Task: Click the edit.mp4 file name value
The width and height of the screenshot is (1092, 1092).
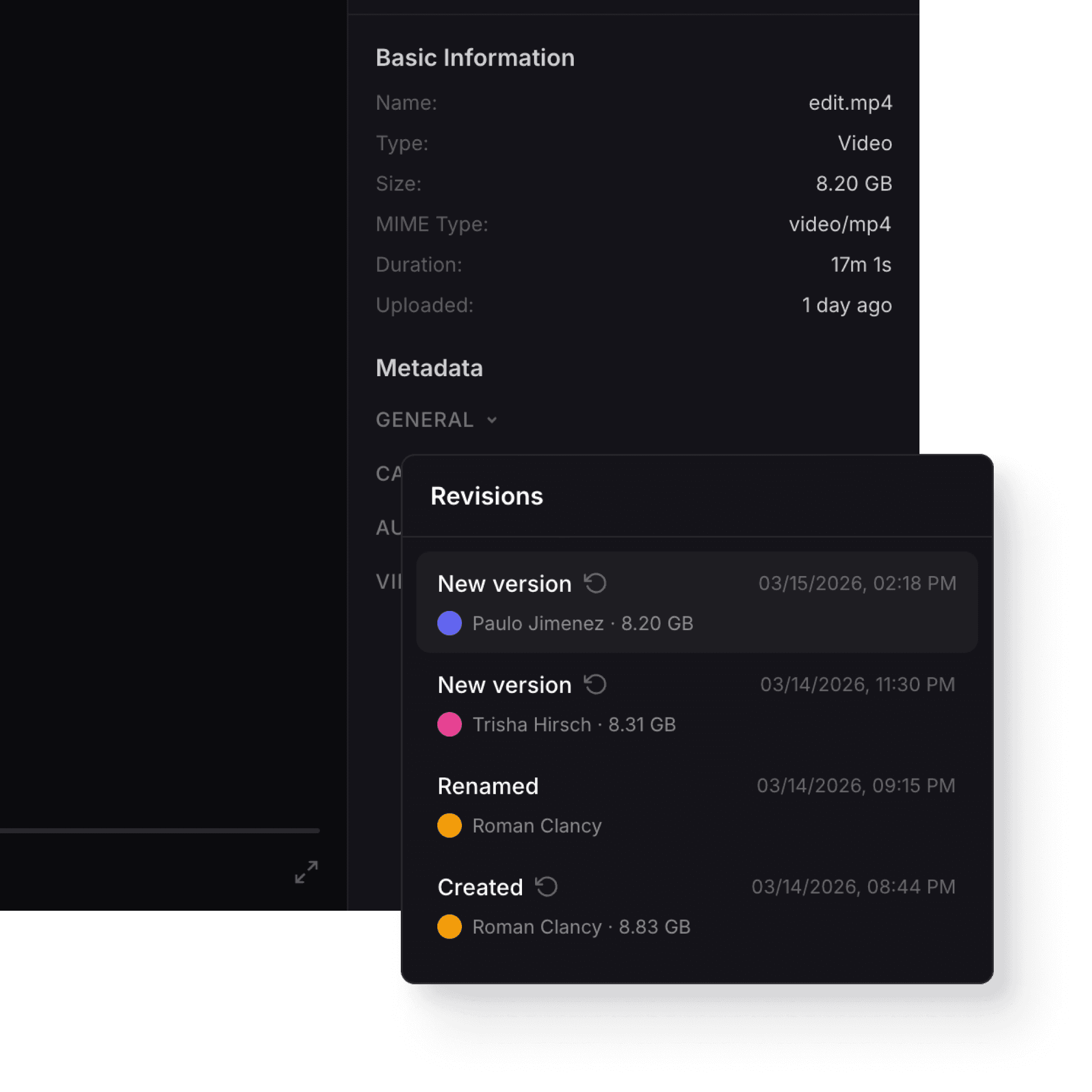Action: [850, 103]
